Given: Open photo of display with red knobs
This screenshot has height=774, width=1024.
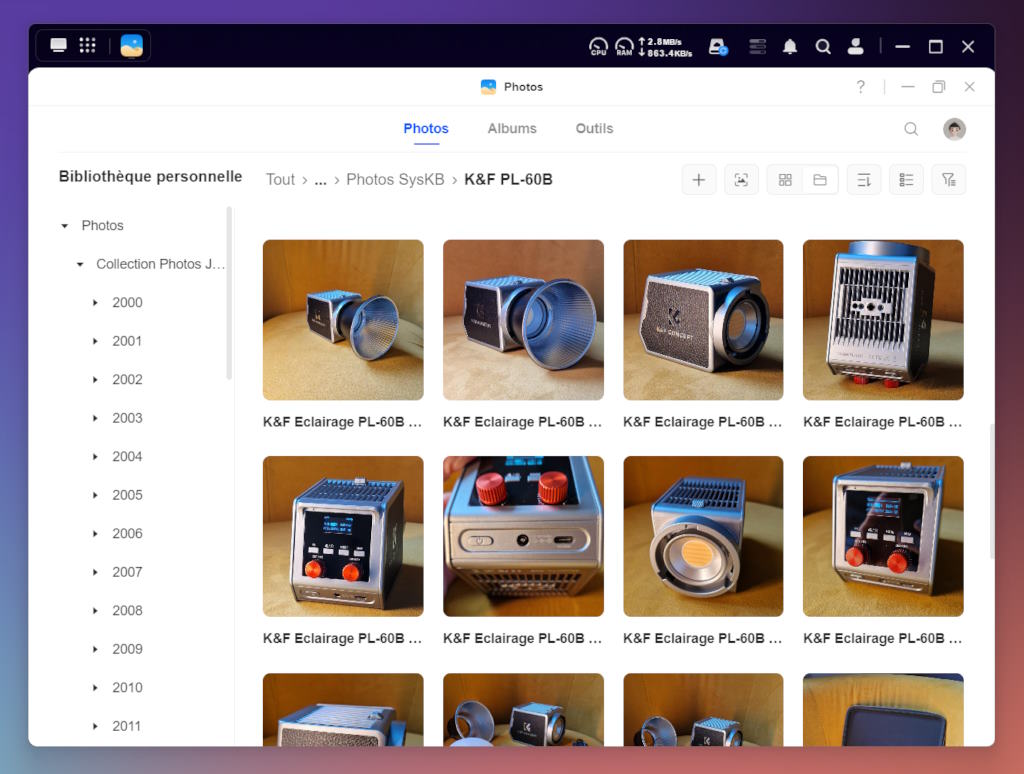Looking at the screenshot, I should pos(343,536).
